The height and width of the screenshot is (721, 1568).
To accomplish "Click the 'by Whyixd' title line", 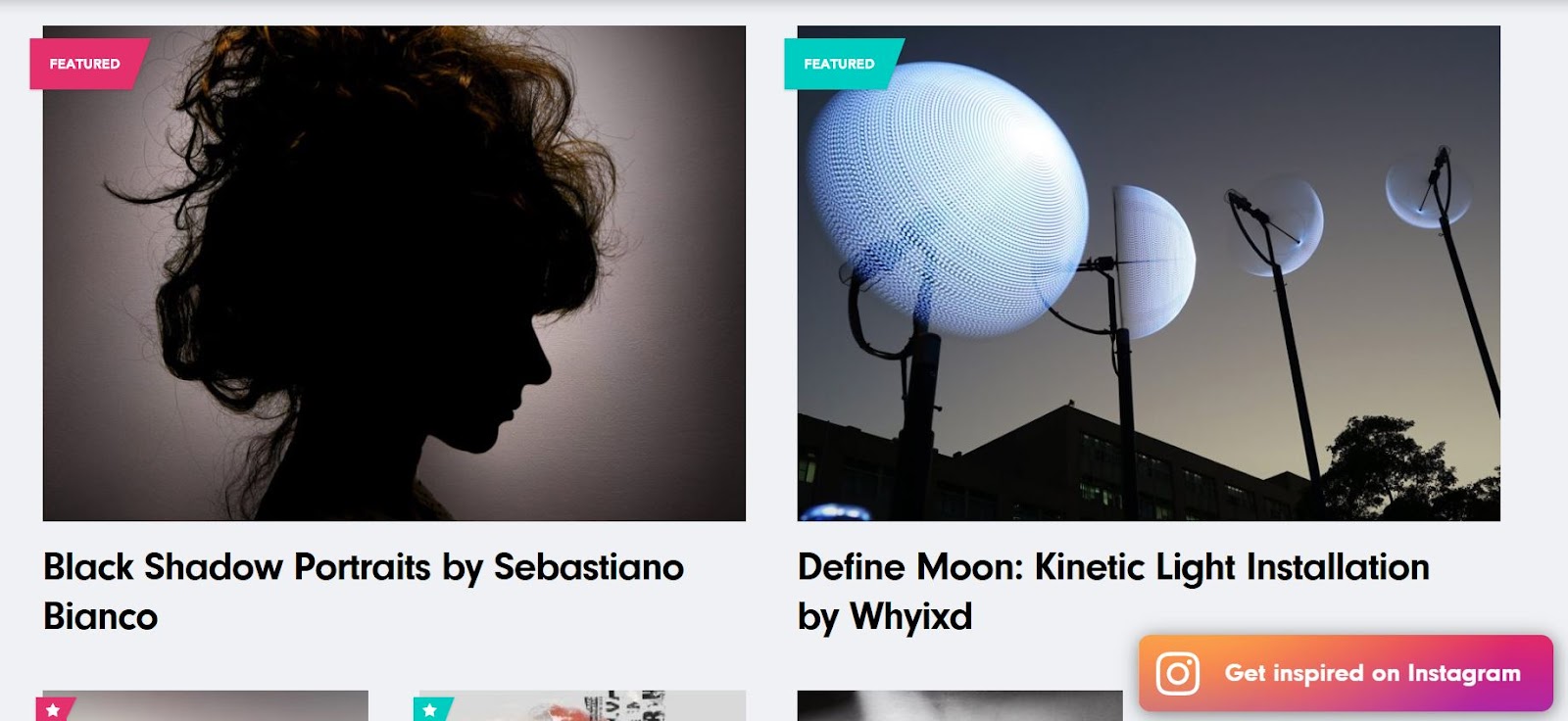I will pos(885,618).
